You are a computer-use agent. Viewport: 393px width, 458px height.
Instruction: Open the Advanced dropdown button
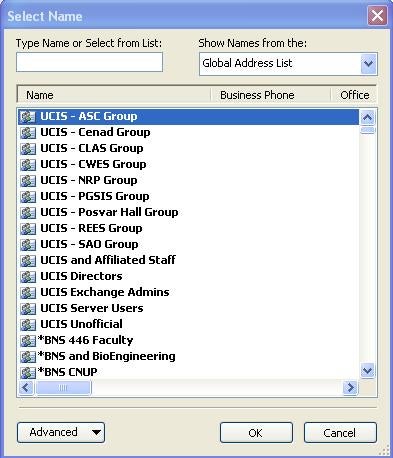pyautogui.click(x=61, y=433)
